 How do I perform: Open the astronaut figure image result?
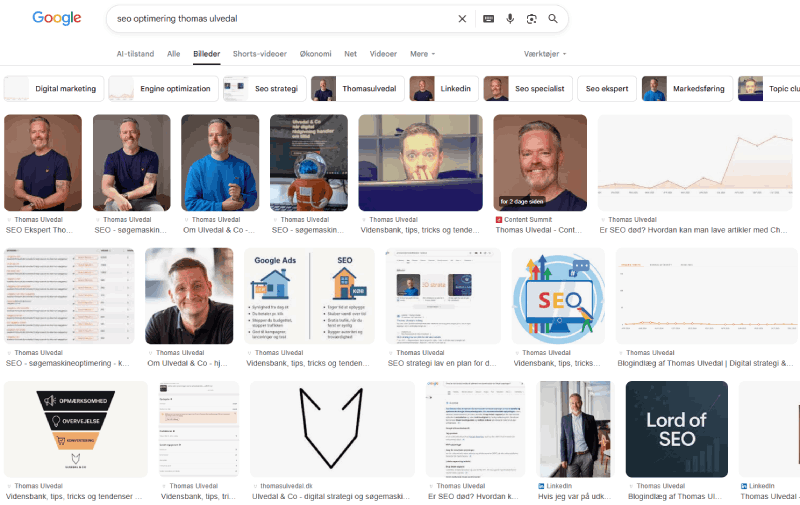point(309,163)
